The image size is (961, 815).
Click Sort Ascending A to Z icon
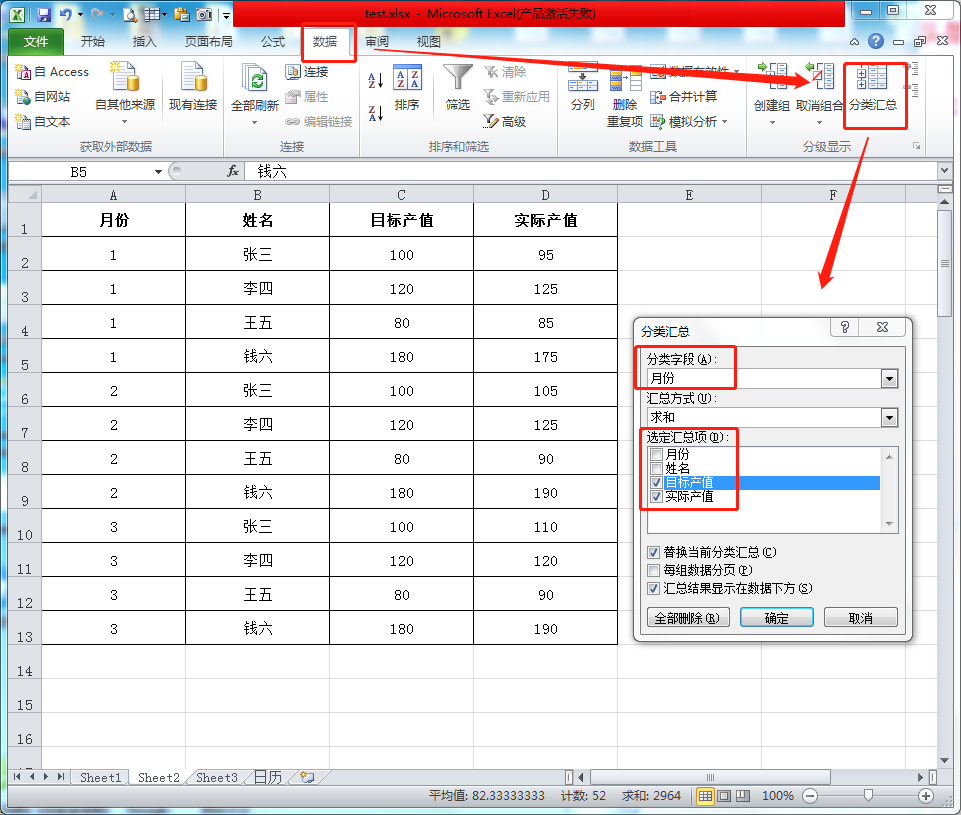point(376,80)
